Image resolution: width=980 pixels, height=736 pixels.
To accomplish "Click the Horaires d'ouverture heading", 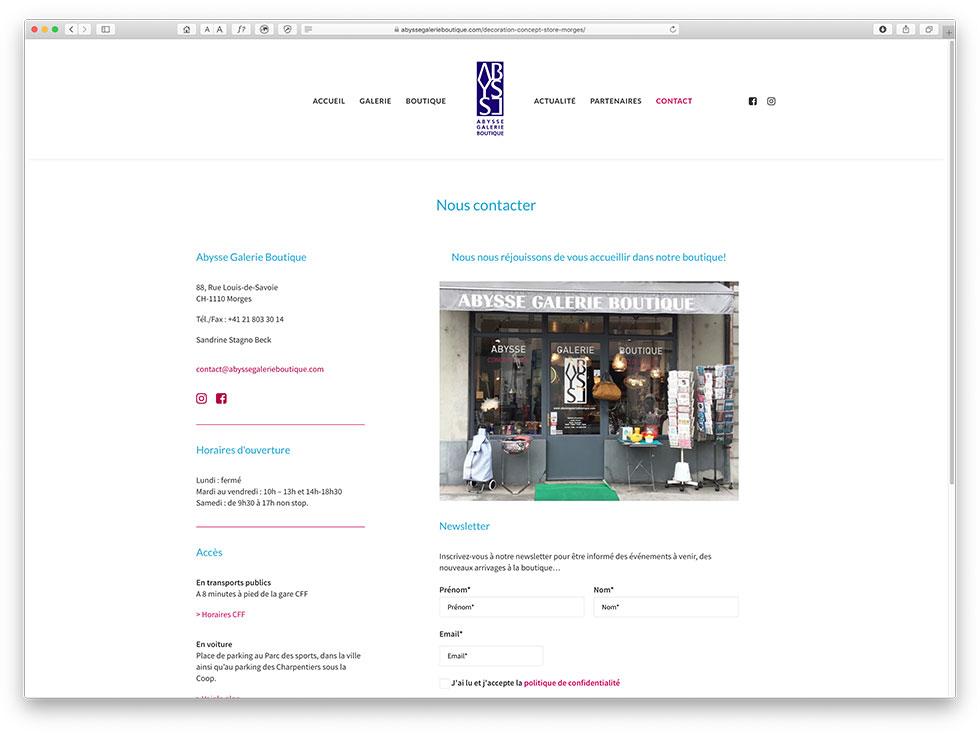I will 243,450.
